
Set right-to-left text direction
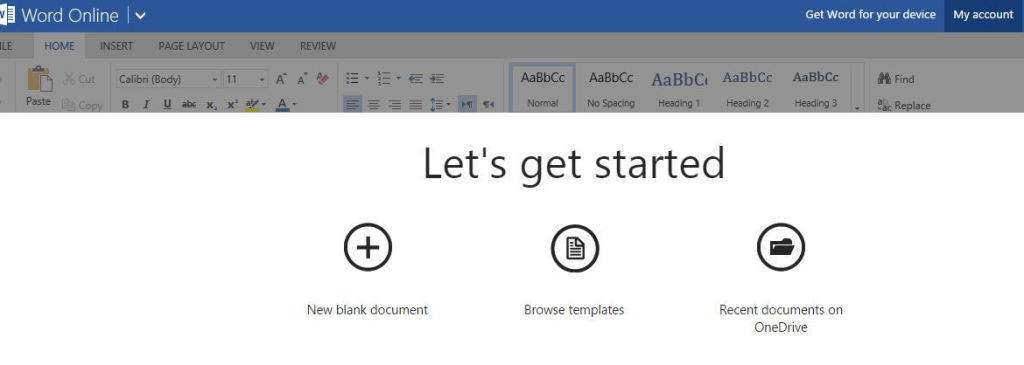point(488,104)
